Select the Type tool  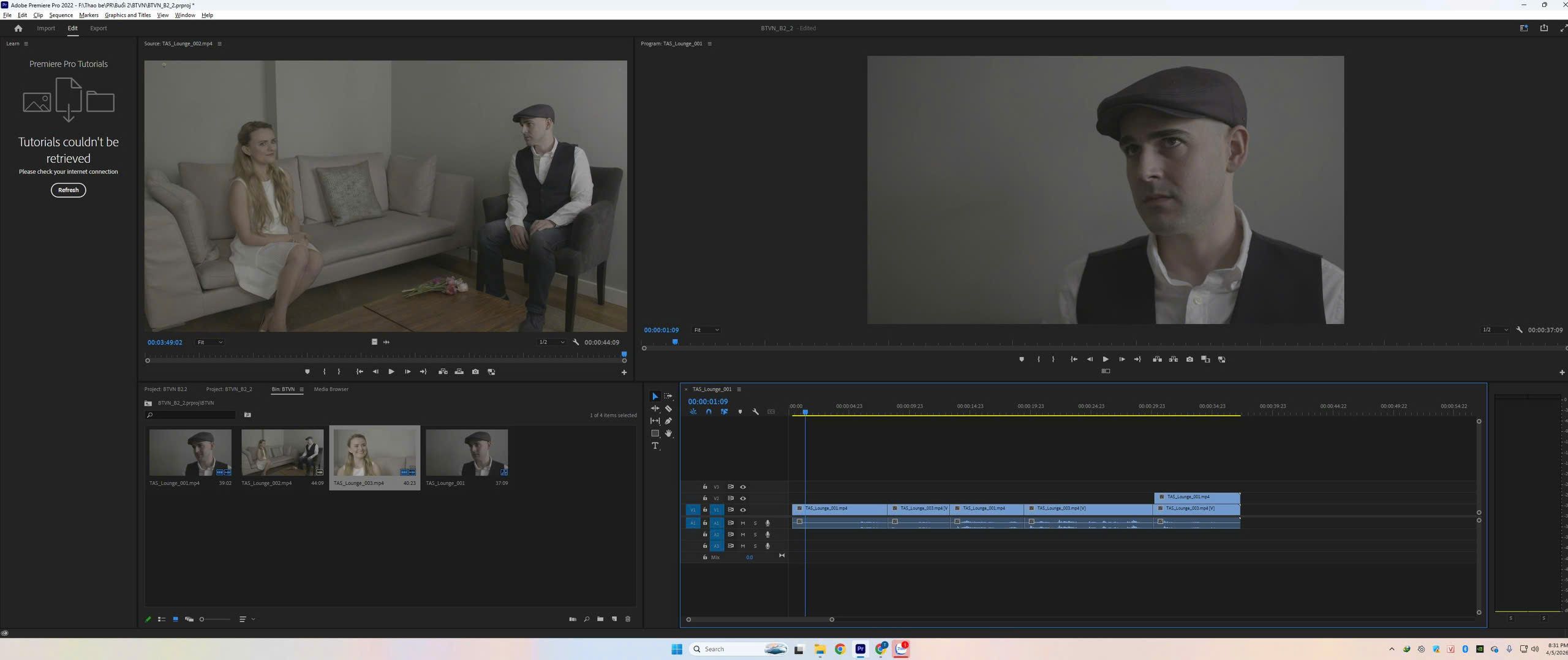pos(655,446)
